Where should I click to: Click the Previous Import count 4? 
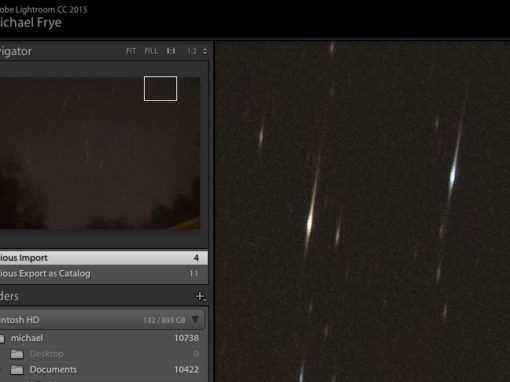tap(196, 258)
